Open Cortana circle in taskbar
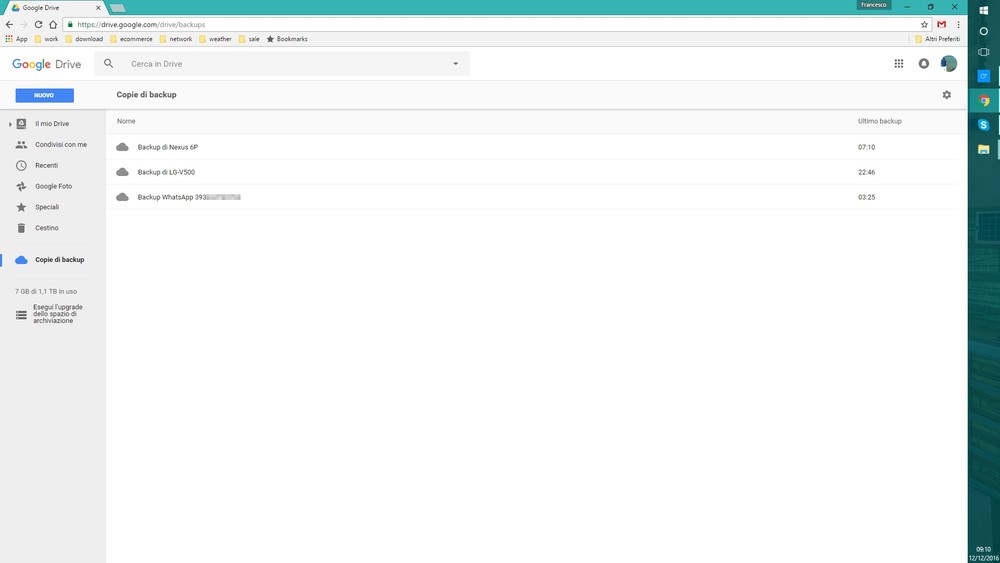The width and height of the screenshot is (1000, 563). [x=983, y=31]
